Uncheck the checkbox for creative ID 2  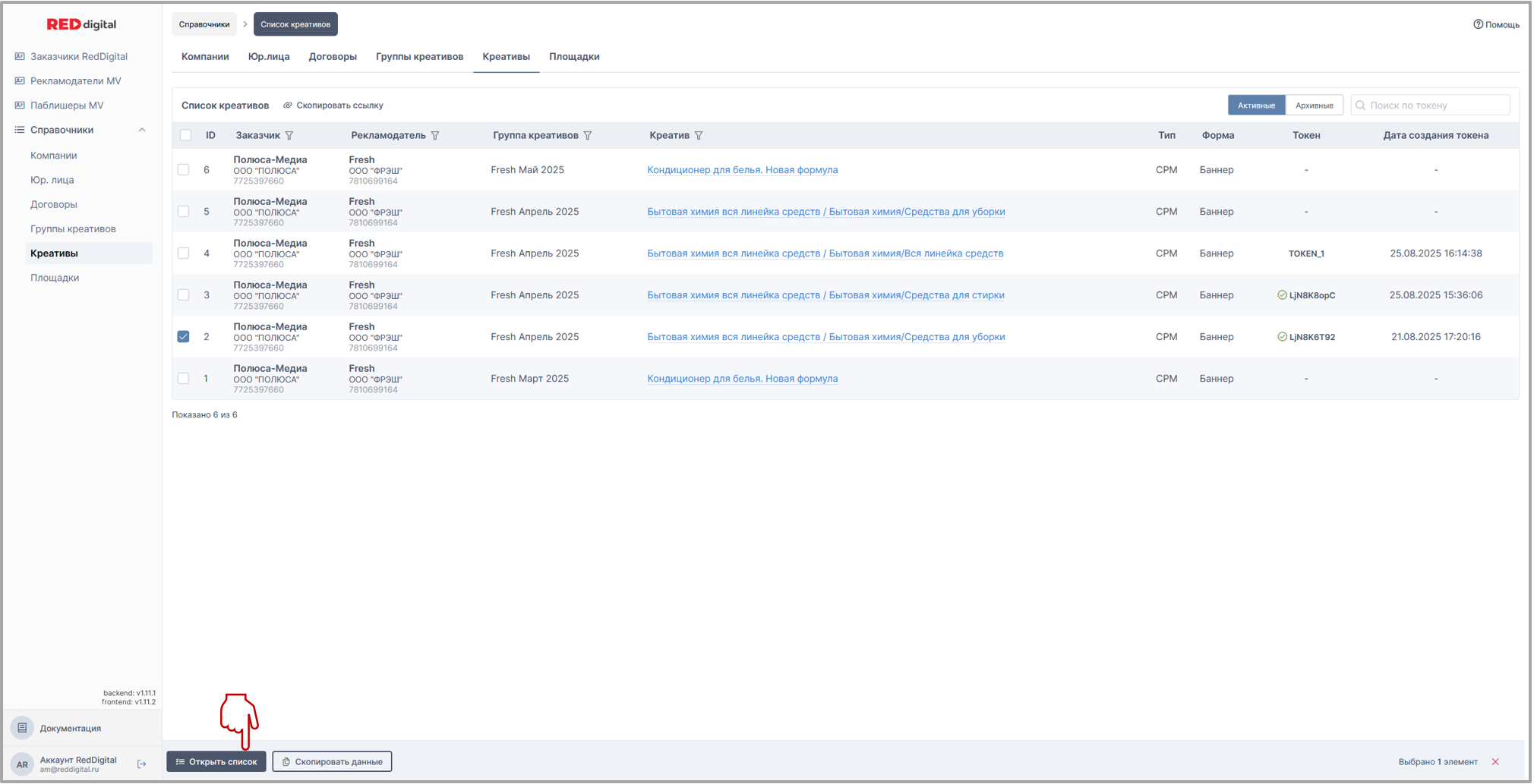point(184,337)
